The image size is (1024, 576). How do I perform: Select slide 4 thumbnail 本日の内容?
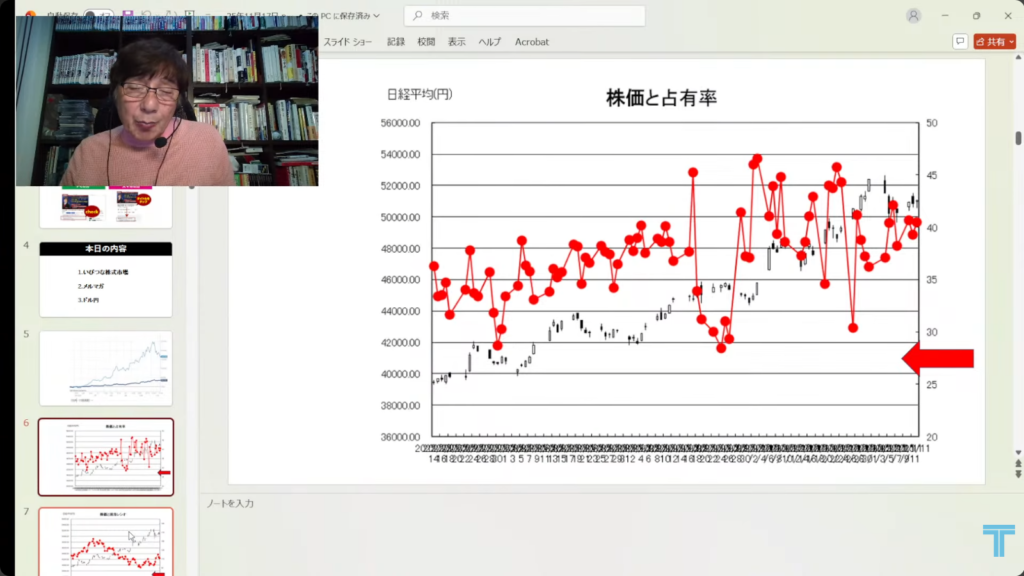(105, 279)
